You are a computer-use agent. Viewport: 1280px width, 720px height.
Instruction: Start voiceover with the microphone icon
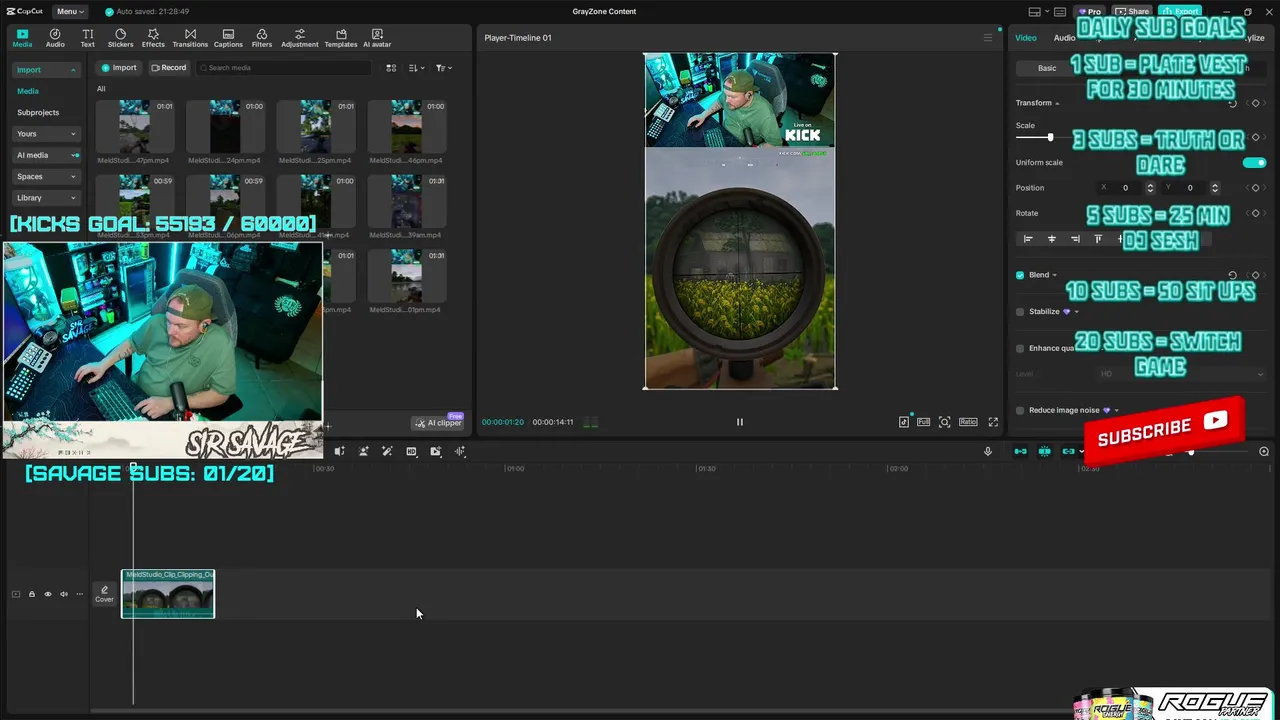point(988,451)
